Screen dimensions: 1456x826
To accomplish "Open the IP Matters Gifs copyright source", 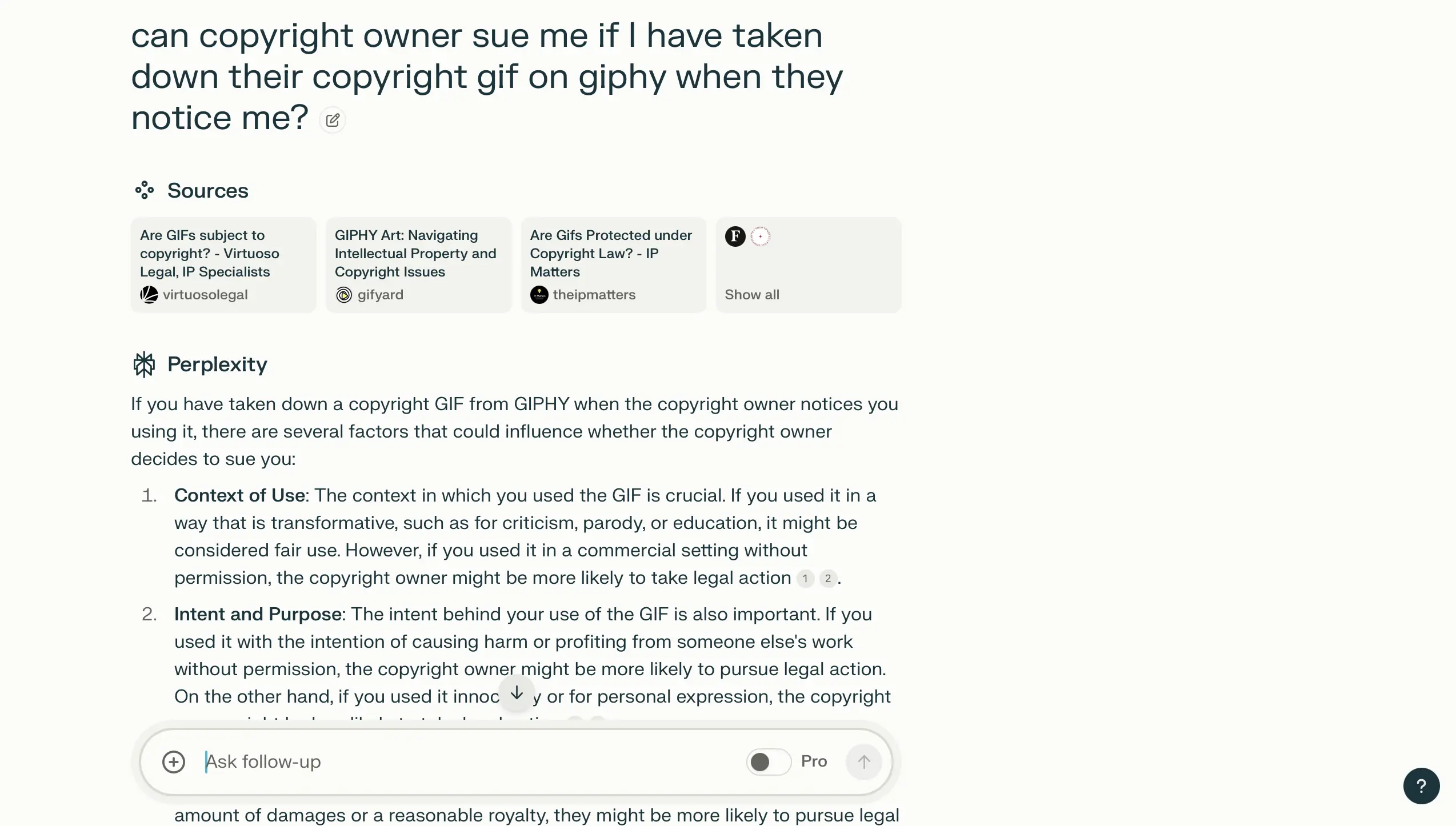I will [x=614, y=265].
